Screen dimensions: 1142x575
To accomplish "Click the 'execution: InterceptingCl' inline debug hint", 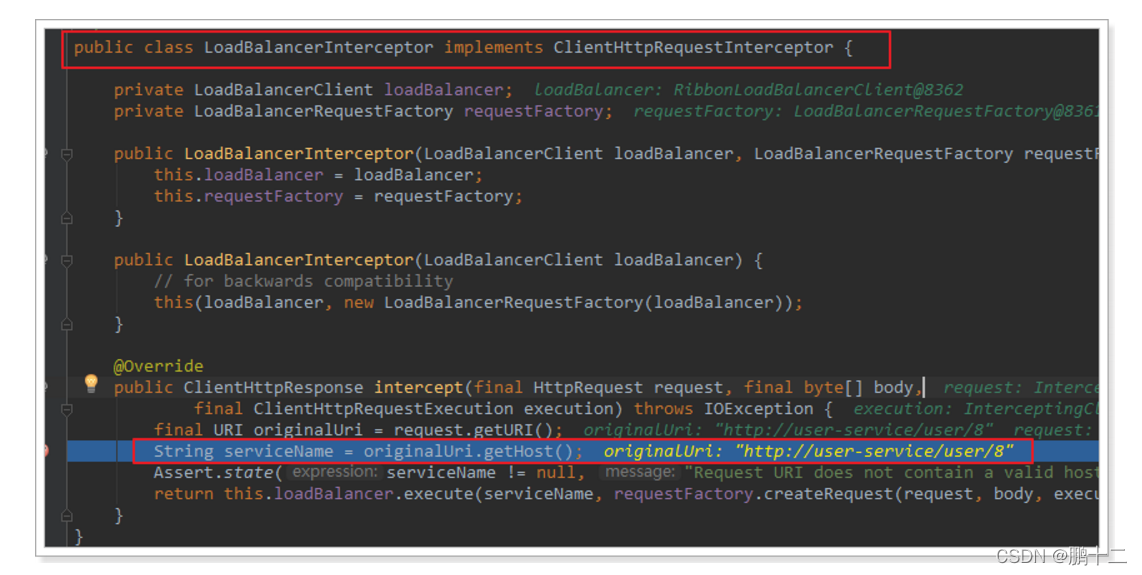I will [976, 409].
